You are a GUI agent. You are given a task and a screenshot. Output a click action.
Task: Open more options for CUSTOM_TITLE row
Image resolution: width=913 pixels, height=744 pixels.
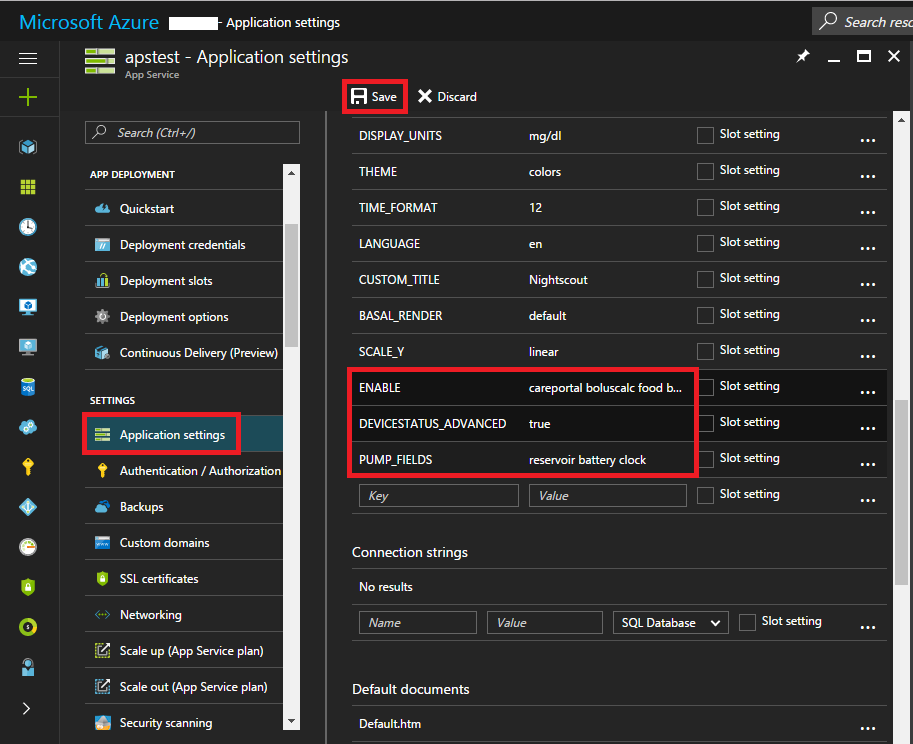point(868,285)
